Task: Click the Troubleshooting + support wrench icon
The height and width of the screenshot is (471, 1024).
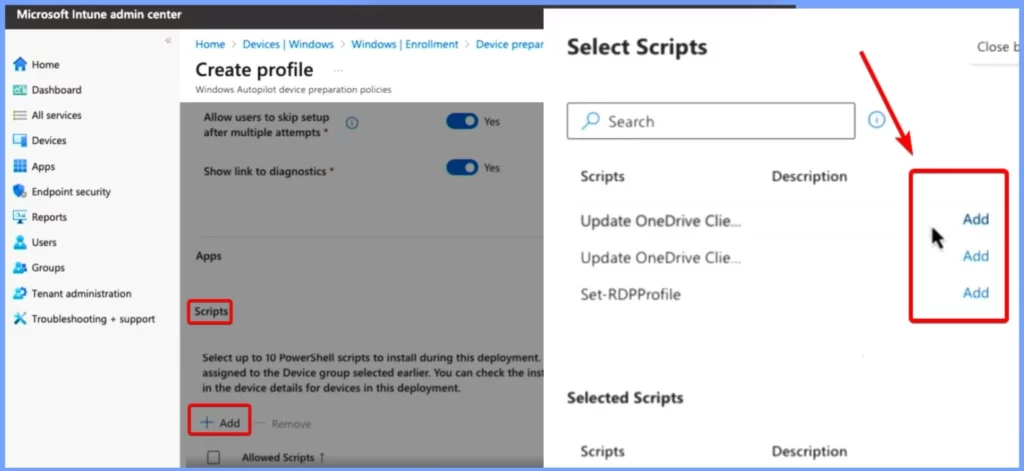Action: click(x=20, y=319)
